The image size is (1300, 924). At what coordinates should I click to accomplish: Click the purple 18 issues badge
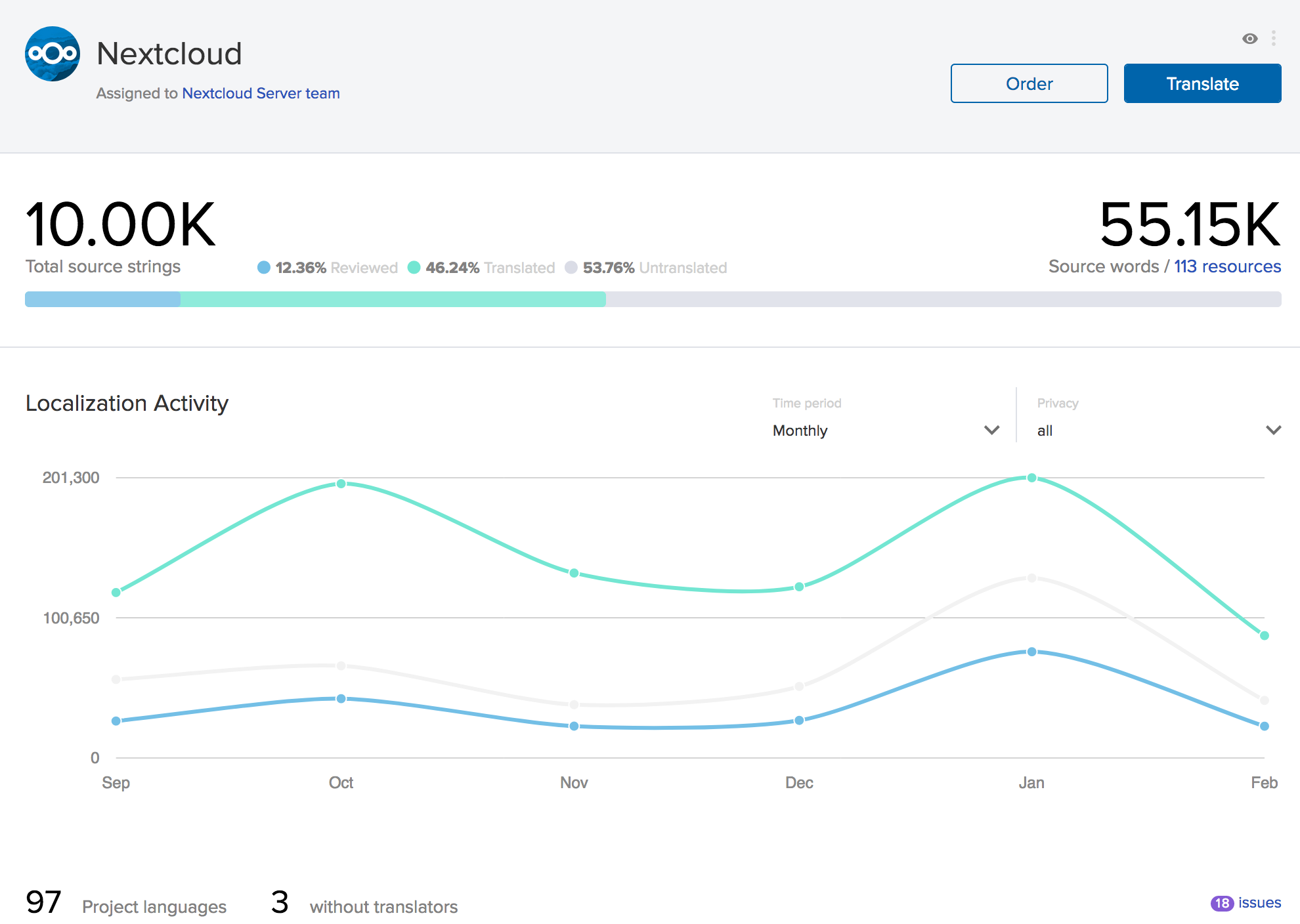[1221, 904]
